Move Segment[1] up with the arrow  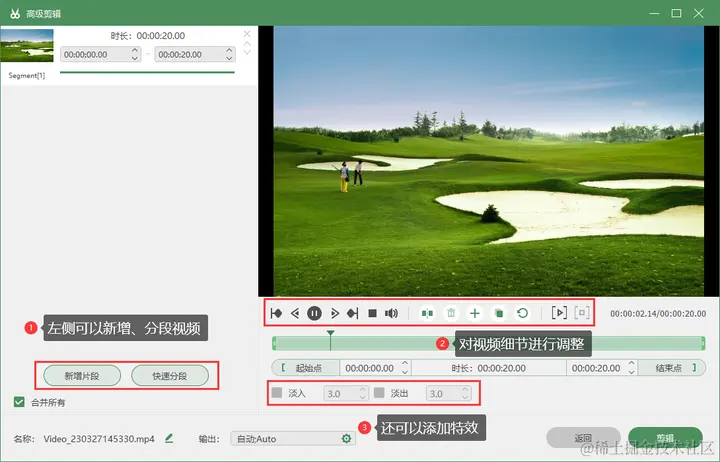[x=247, y=44]
